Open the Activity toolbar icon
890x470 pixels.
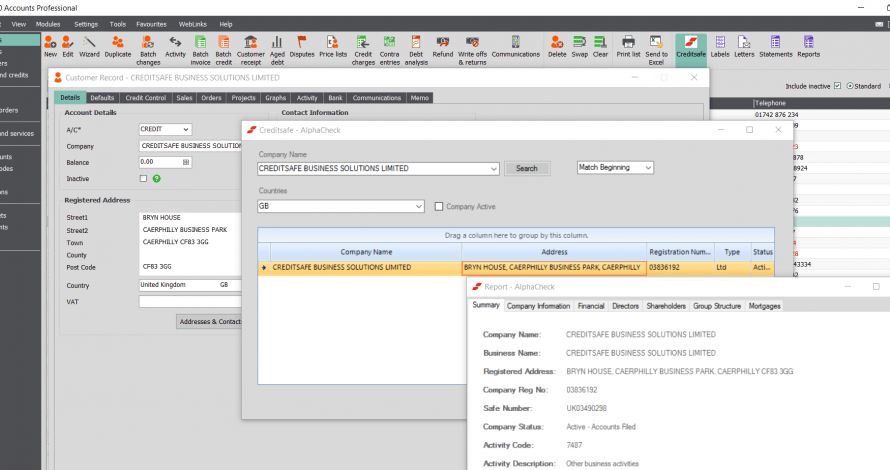[175, 46]
